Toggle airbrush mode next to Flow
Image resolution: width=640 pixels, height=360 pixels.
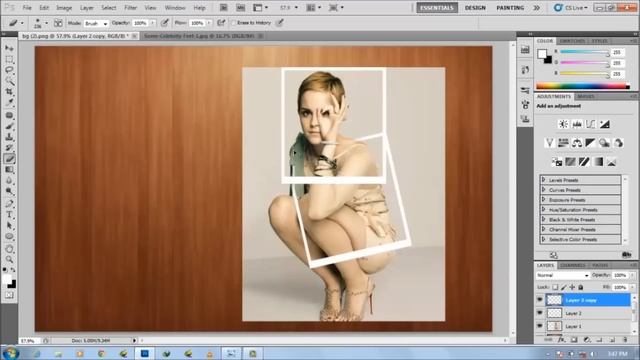[x=221, y=23]
